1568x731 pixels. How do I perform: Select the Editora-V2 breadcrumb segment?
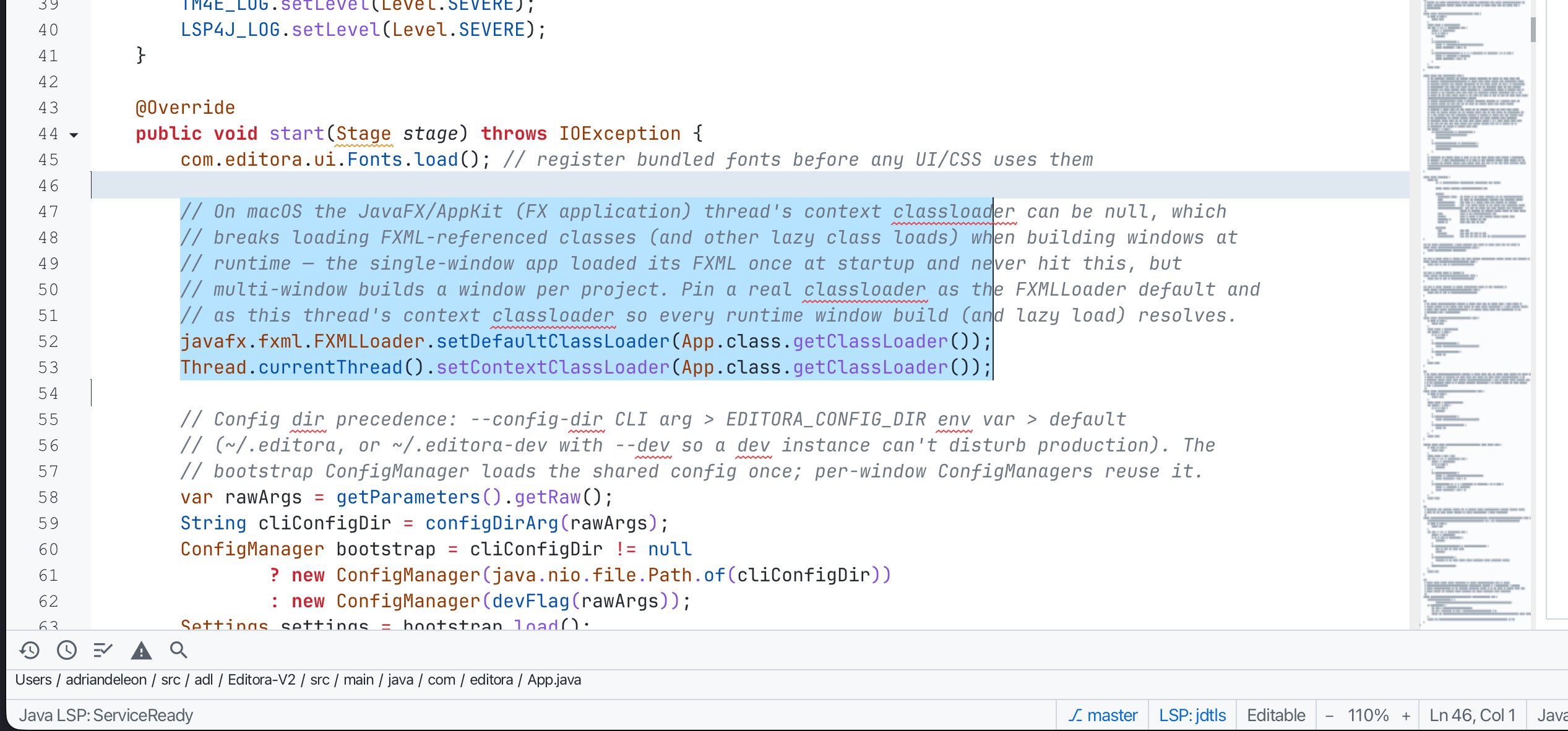(262, 680)
